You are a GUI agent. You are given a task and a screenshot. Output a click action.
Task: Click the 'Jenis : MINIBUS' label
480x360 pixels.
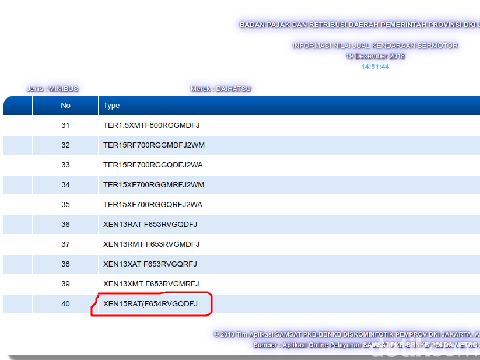(x=53, y=89)
